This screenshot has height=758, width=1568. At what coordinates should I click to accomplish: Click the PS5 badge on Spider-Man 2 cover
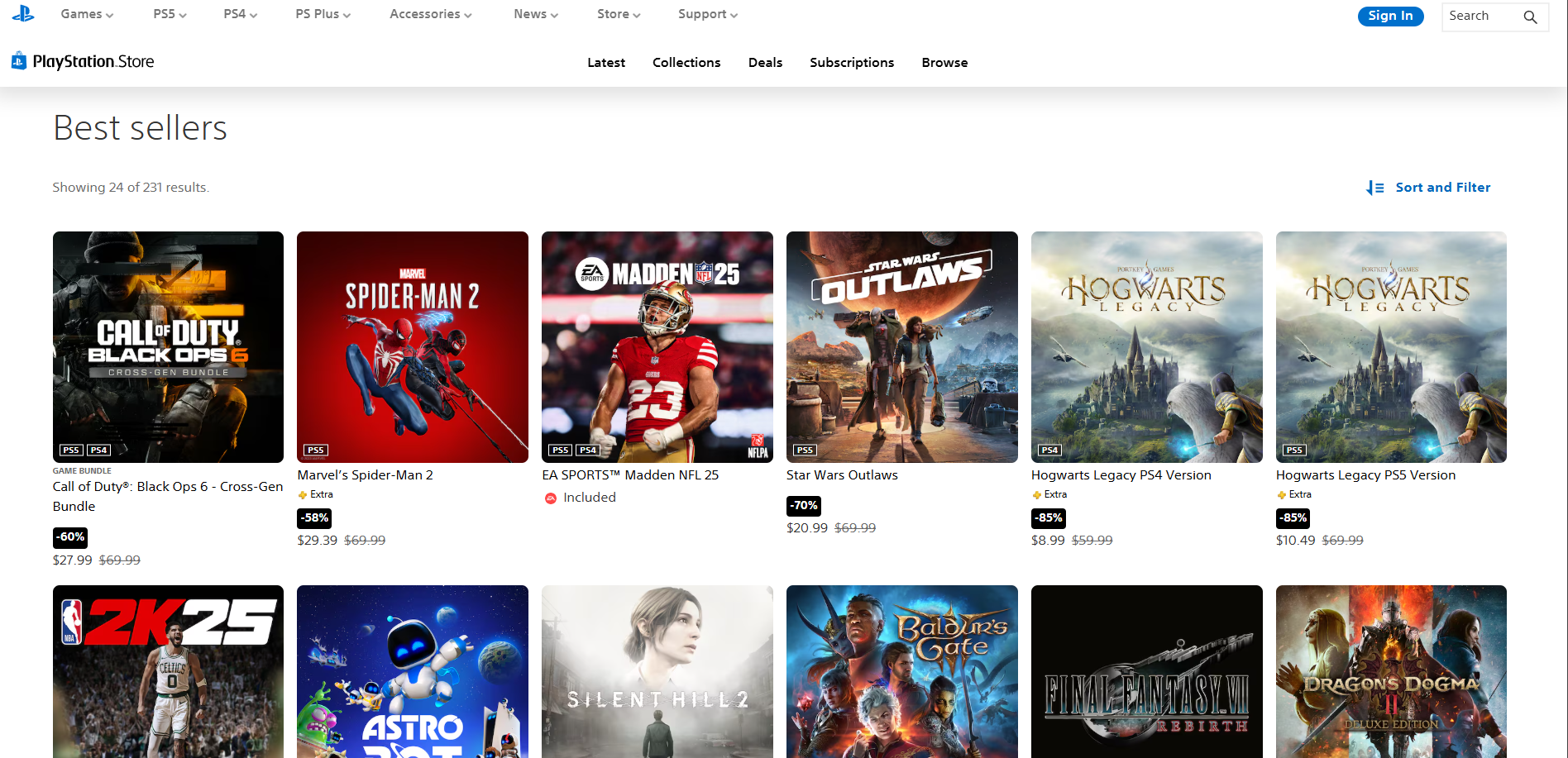click(x=316, y=451)
